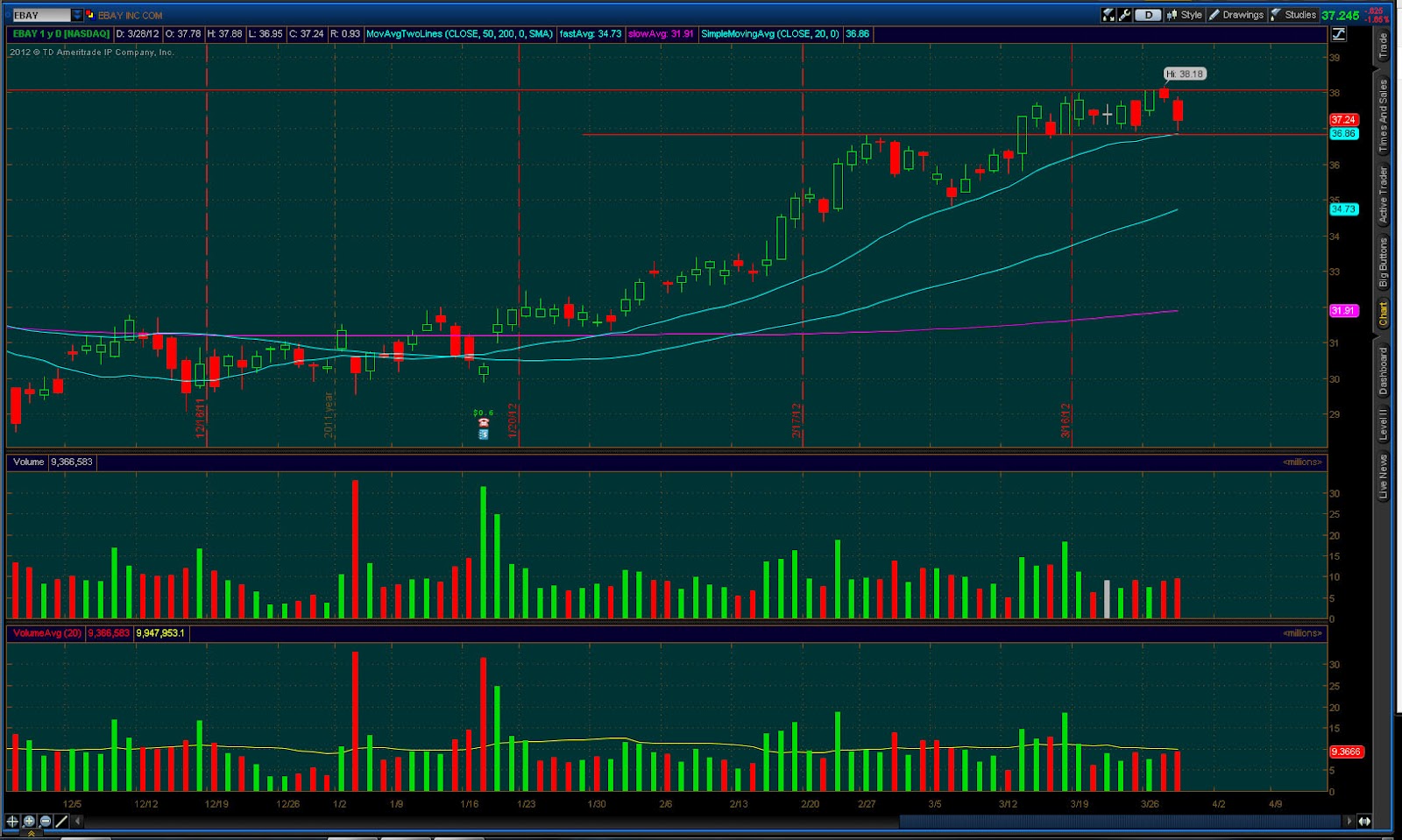Click the expand time axis icon at bottom-right
1402x840 pixels.
click(1364, 821)
